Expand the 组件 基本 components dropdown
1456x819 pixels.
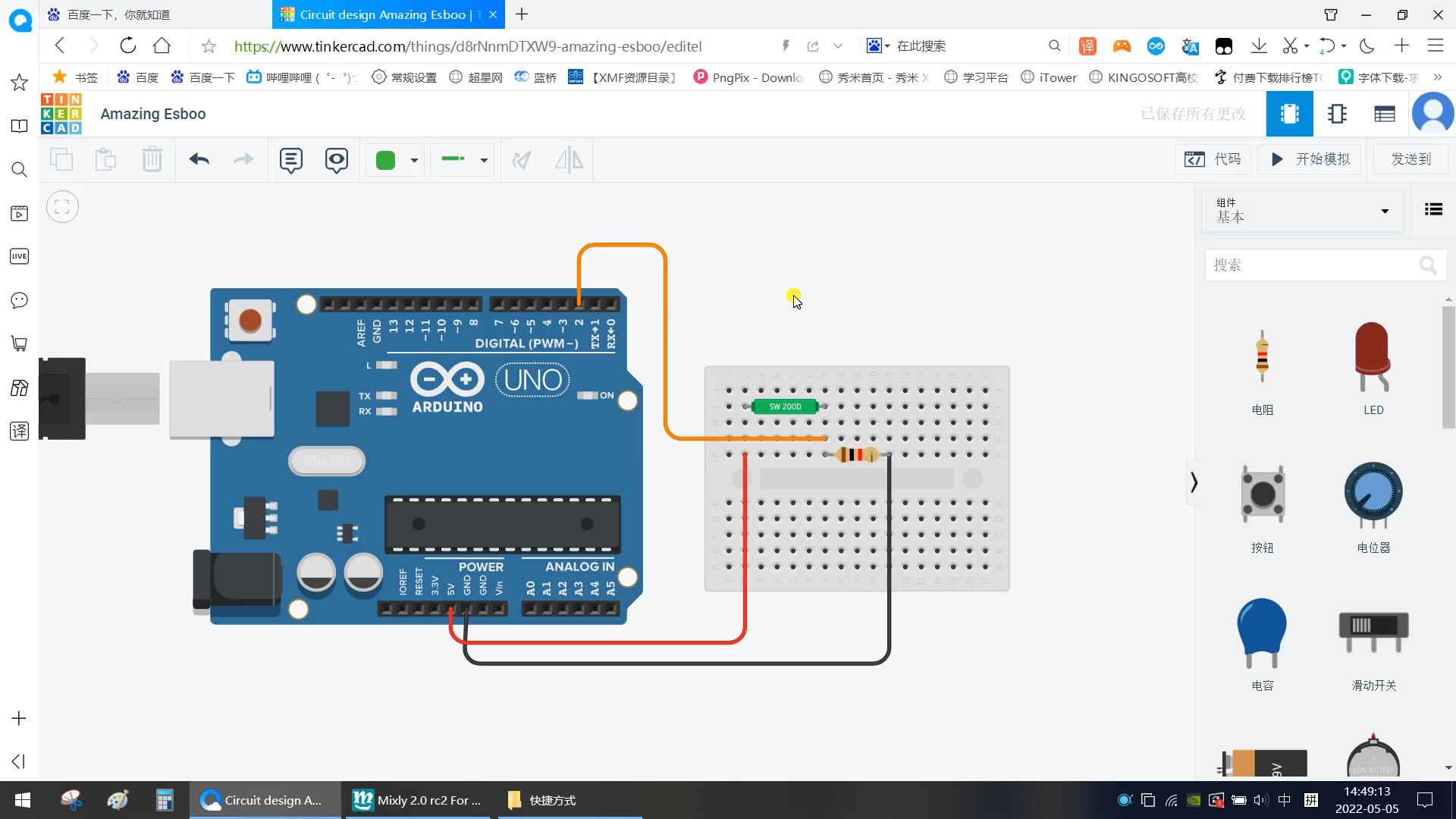[x=1303, y=211]
